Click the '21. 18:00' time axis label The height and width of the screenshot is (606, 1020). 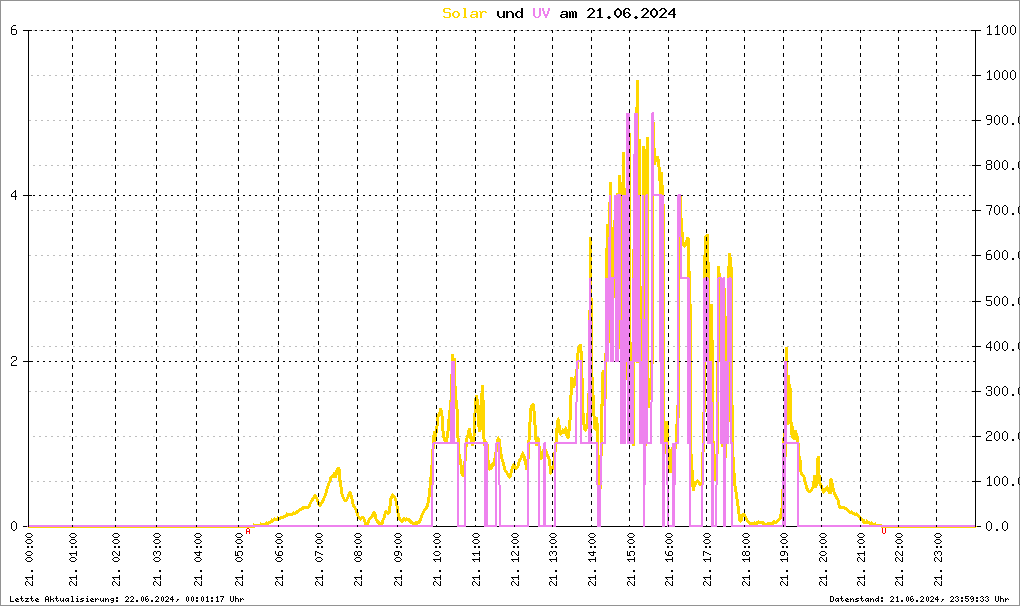pyautogui.click(x=745, y=559)
